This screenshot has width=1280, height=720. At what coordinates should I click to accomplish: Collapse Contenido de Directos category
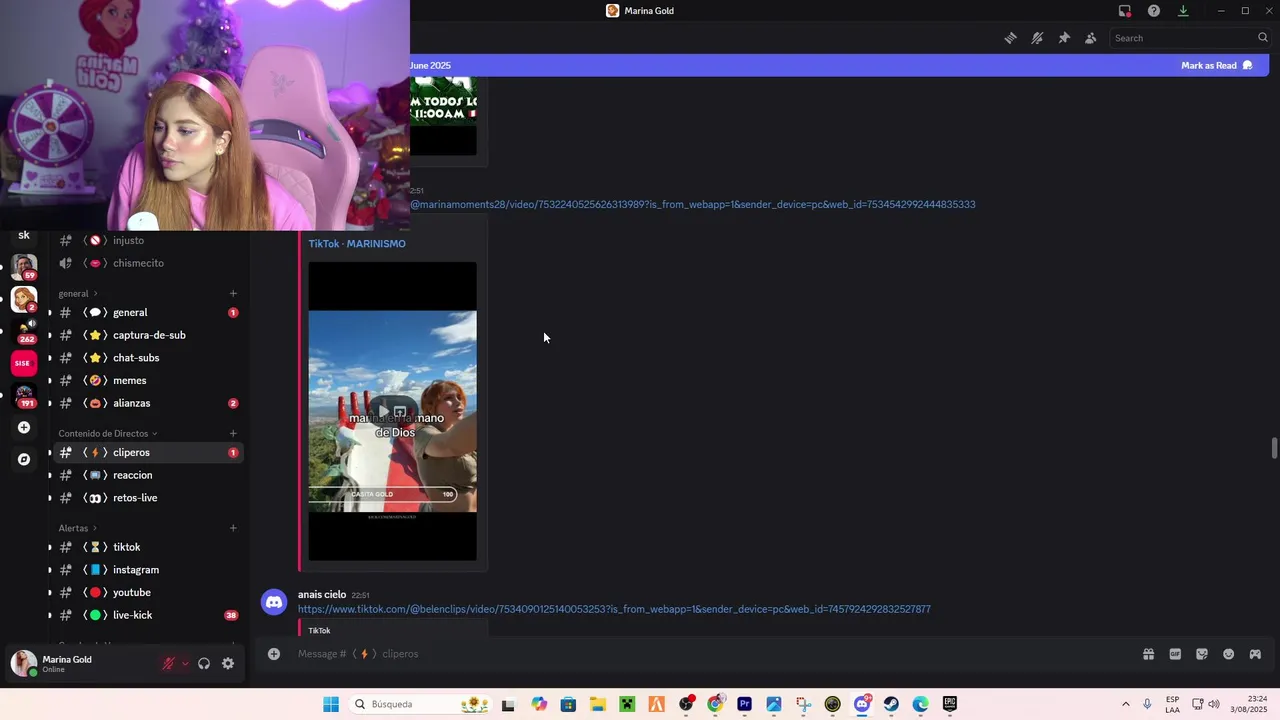(108, 433)
